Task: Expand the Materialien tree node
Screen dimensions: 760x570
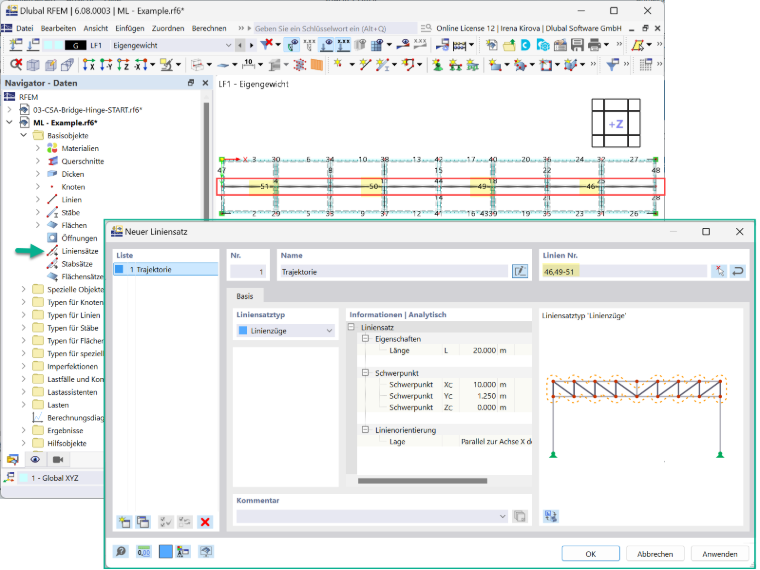Action: pyautogui.click(x=38, y=148)
